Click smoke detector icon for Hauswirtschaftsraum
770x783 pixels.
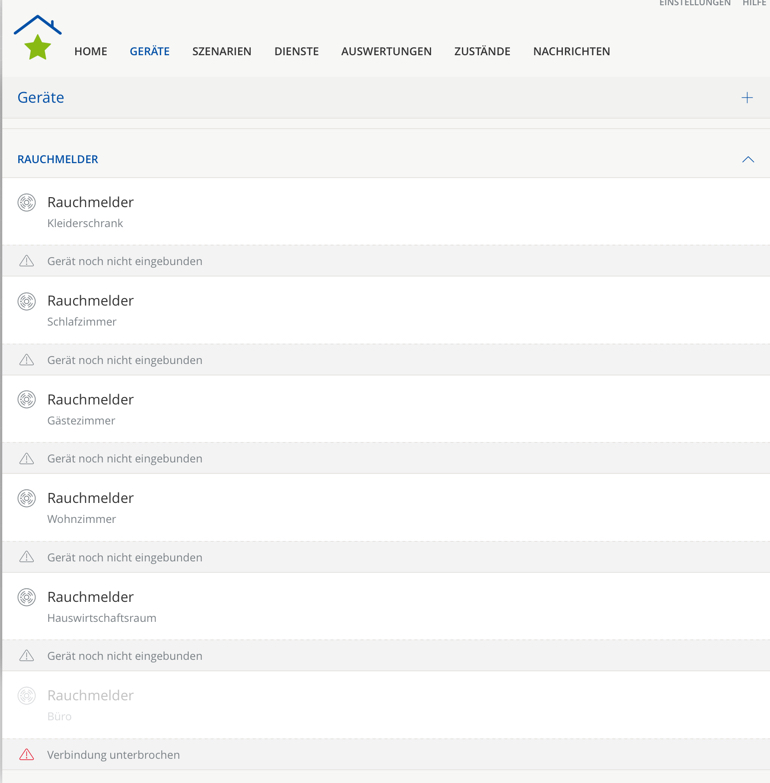[27, 597]
